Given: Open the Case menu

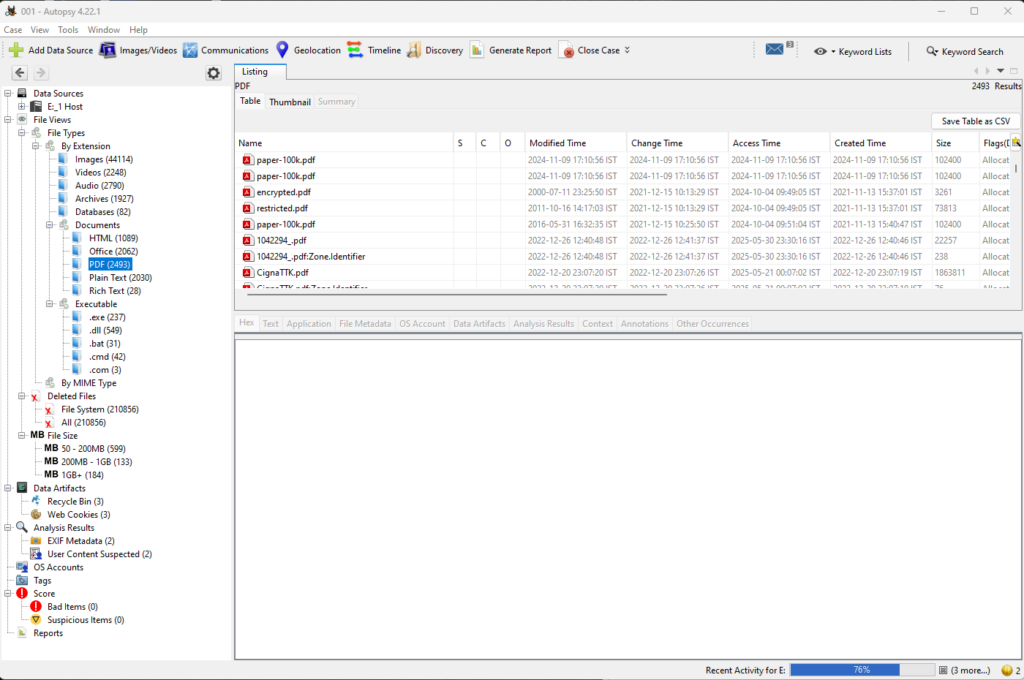Looking at the screenshot, I should coord(12,29).
